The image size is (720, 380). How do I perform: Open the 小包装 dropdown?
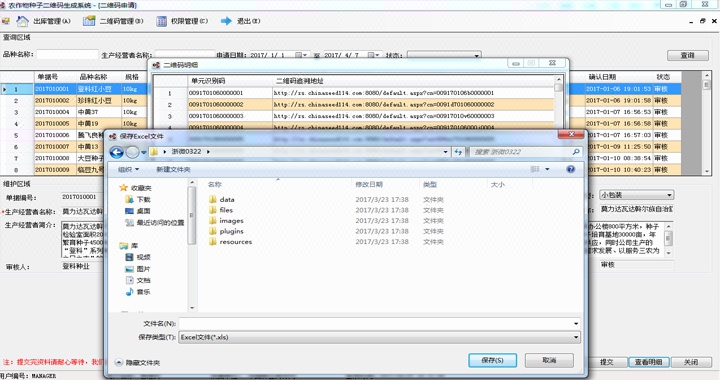click(x=636, y=195)
